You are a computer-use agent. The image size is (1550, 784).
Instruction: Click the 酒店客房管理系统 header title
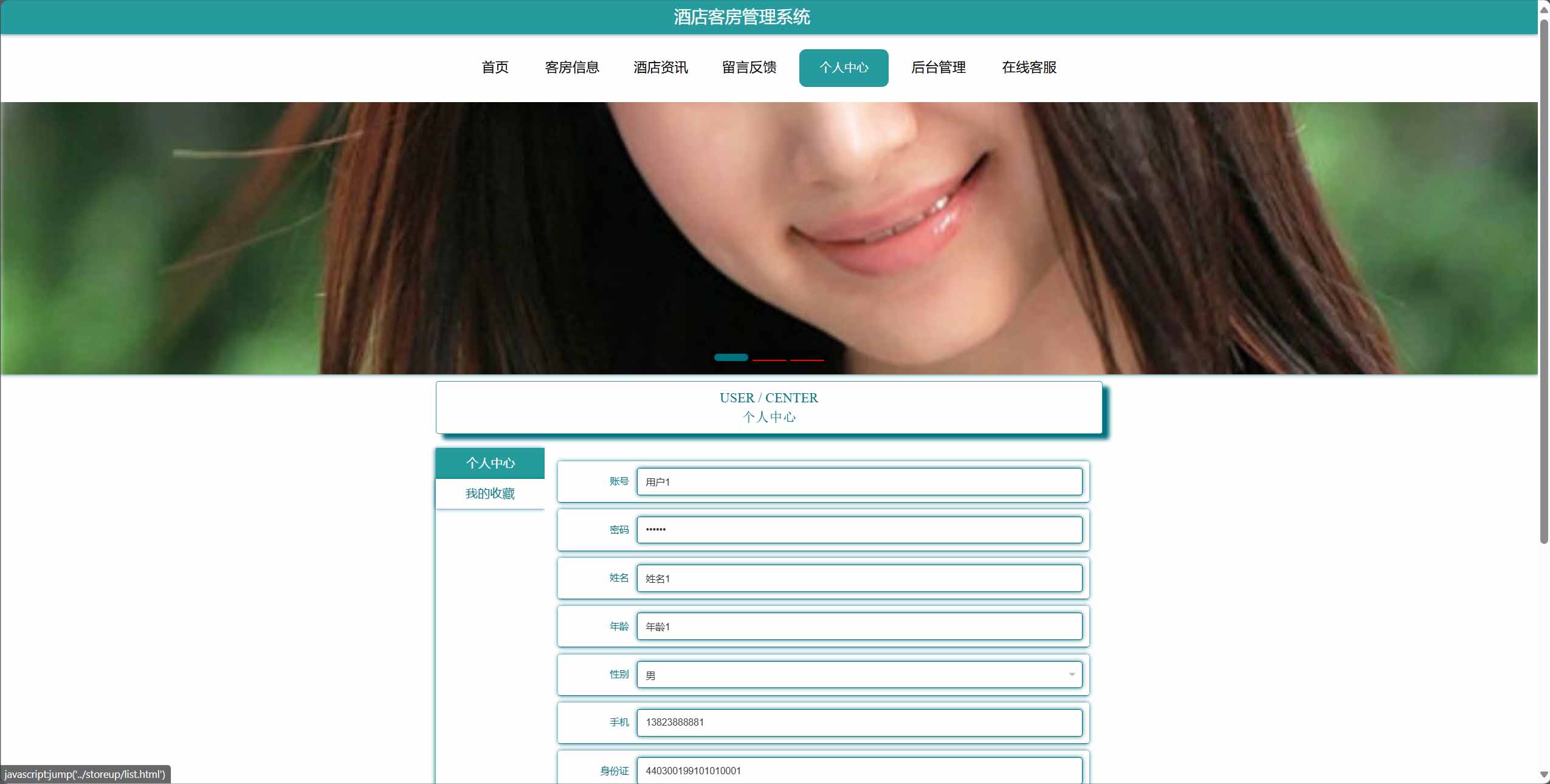click(x=742, y=17)
